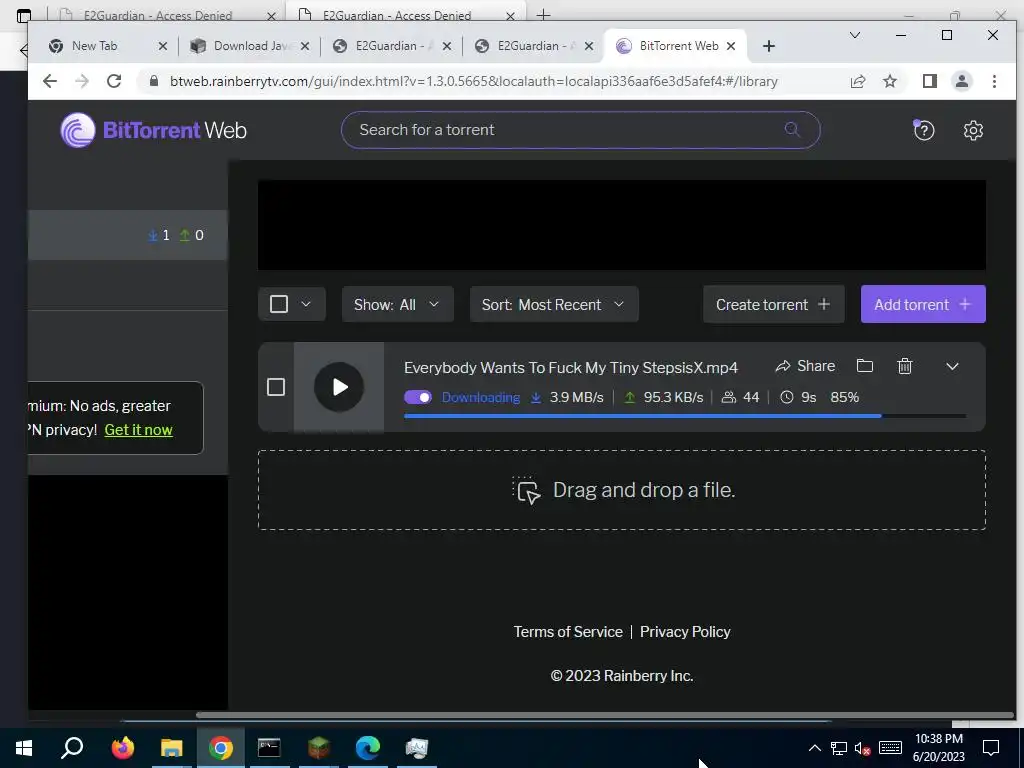Open Chrome's side panel icon
This screenshot has width=1024, height=768.
pyautogui.click(x=929, y=81)
